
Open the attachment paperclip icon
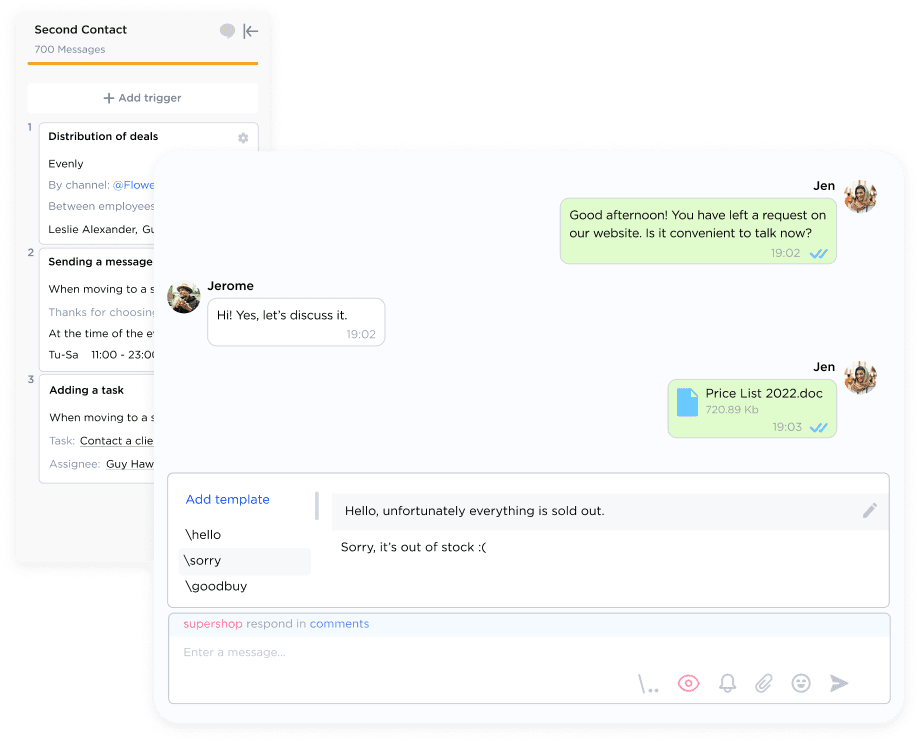764,683
